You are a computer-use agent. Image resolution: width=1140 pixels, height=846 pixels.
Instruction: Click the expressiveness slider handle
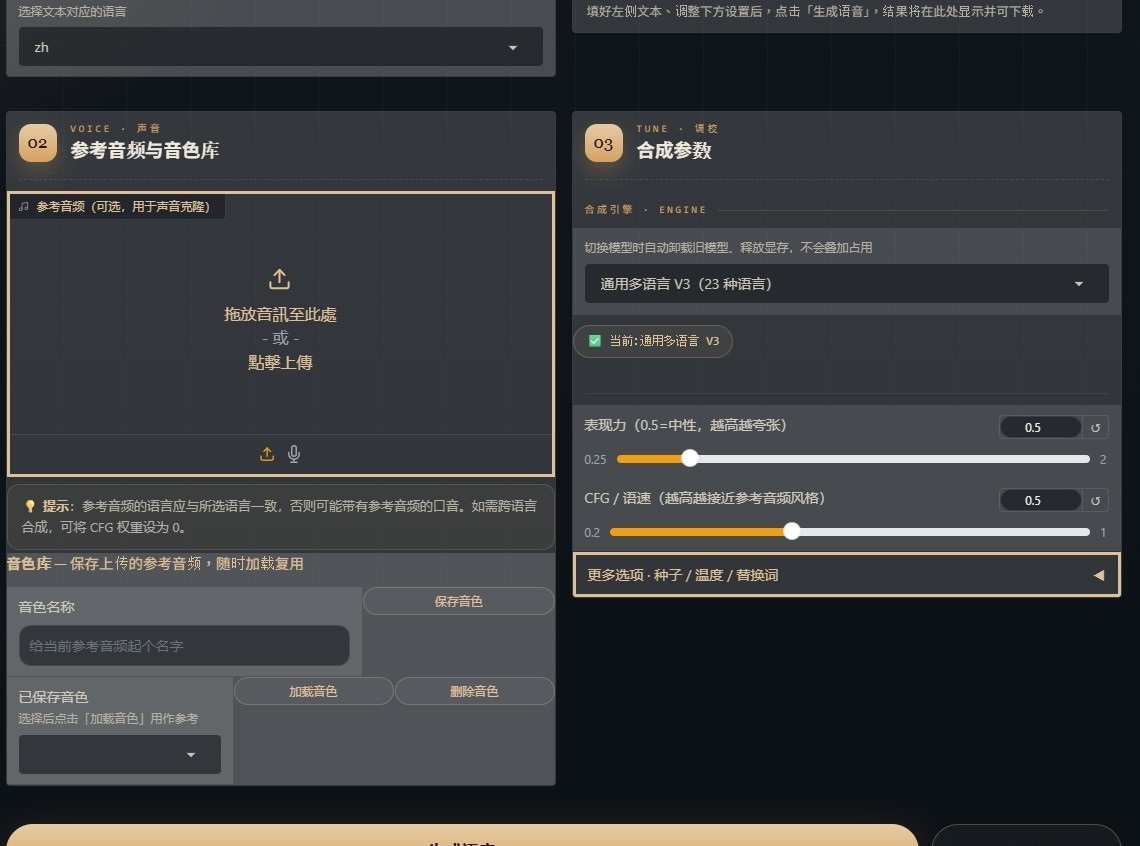[690, 458]
